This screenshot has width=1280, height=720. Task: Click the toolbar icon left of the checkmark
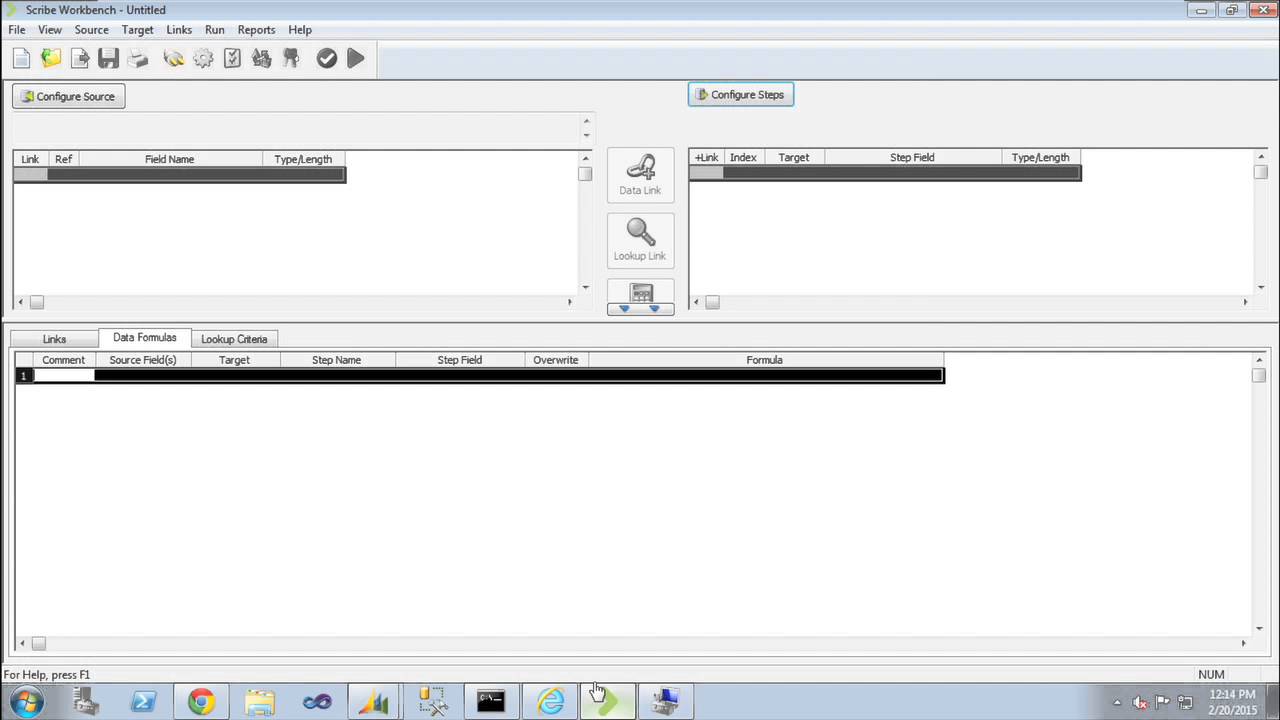[x=291, y=59]
